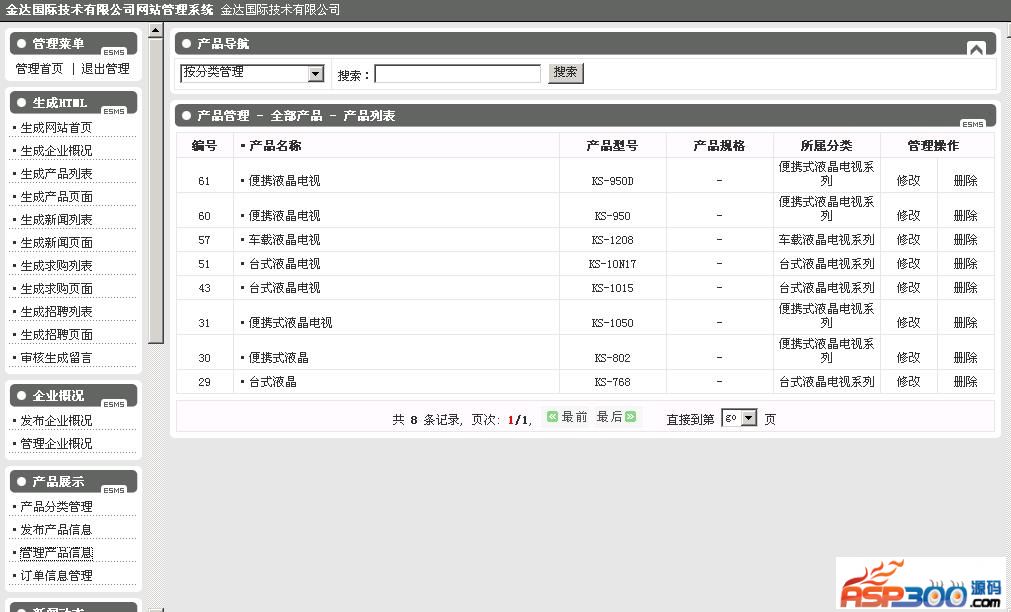
Task: Click 退出管理 link
Action: point(105,68)
